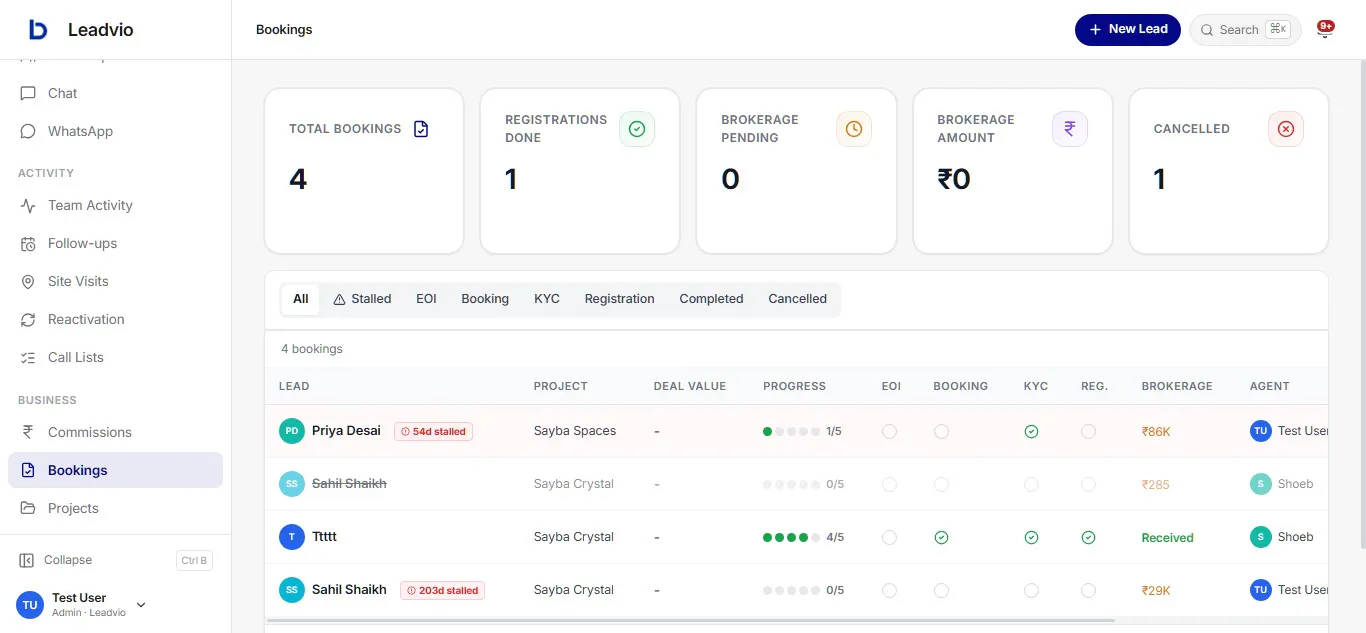Select Bookings in the sidebar

point(115,470)
